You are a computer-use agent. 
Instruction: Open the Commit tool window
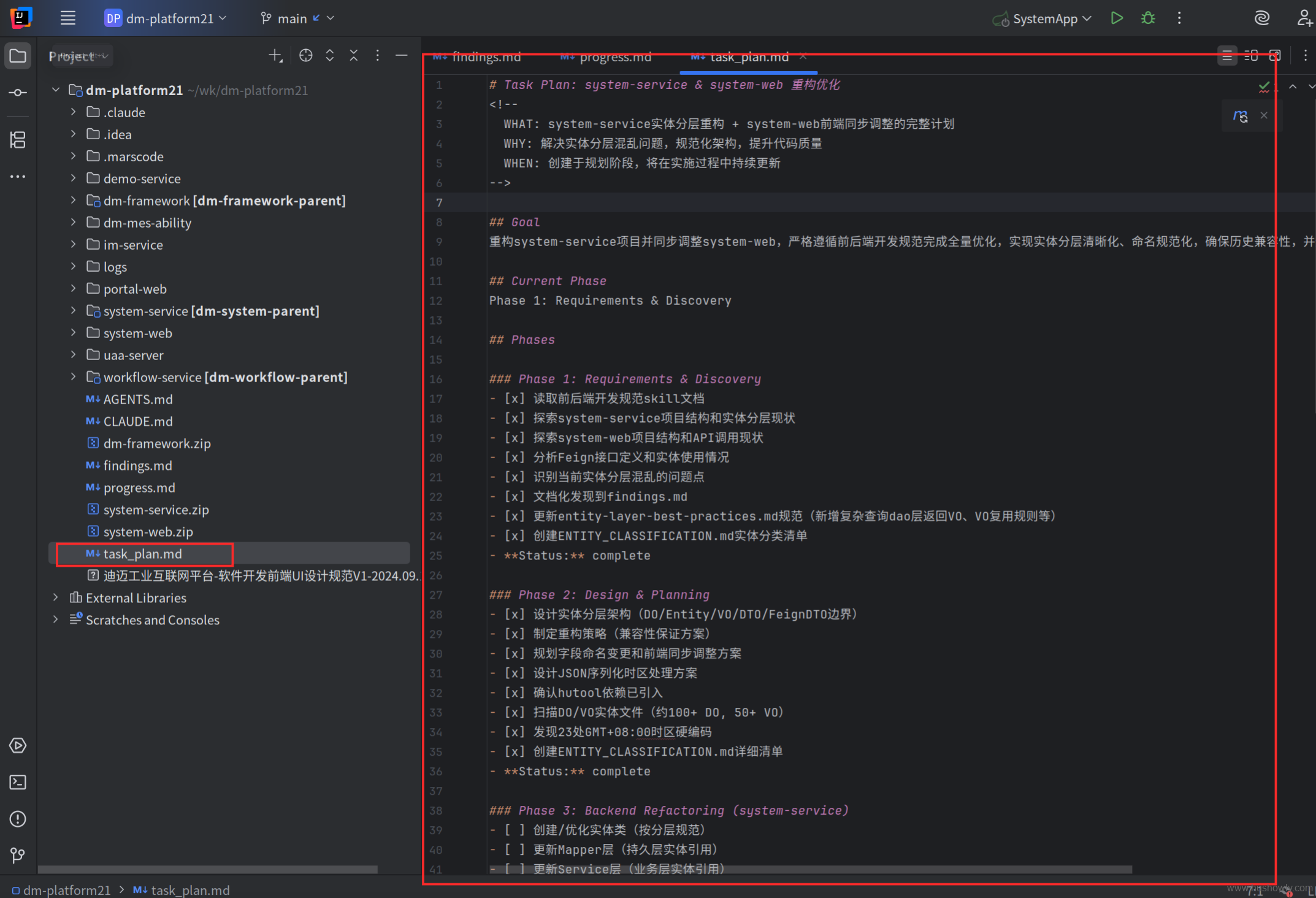pos(18,93)
